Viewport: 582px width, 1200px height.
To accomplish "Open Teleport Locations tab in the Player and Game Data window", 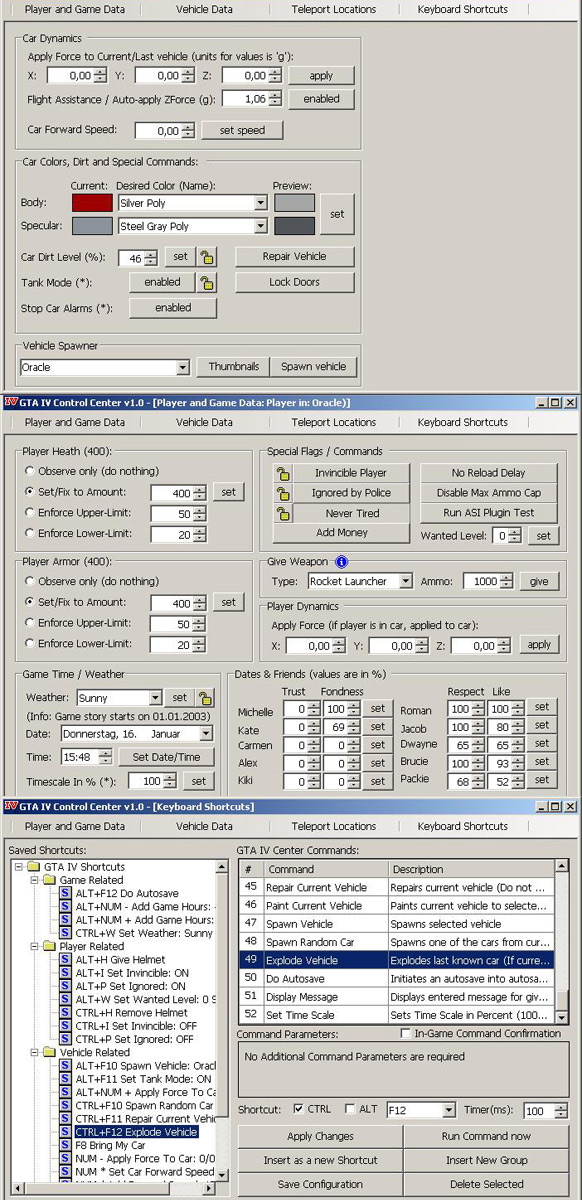I will 334,422.
